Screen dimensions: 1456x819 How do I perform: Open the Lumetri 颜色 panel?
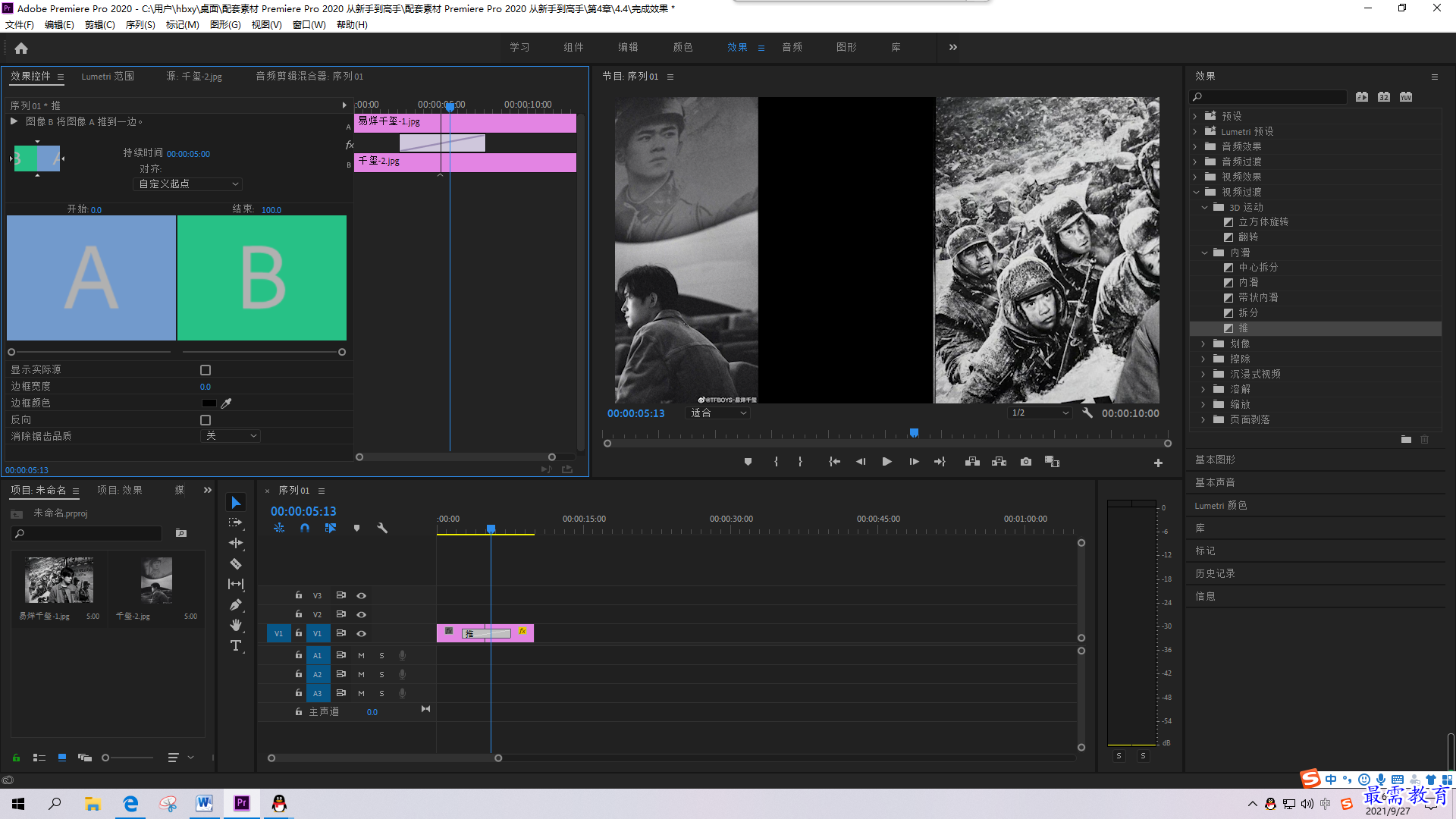click(x=1221, y=506)
